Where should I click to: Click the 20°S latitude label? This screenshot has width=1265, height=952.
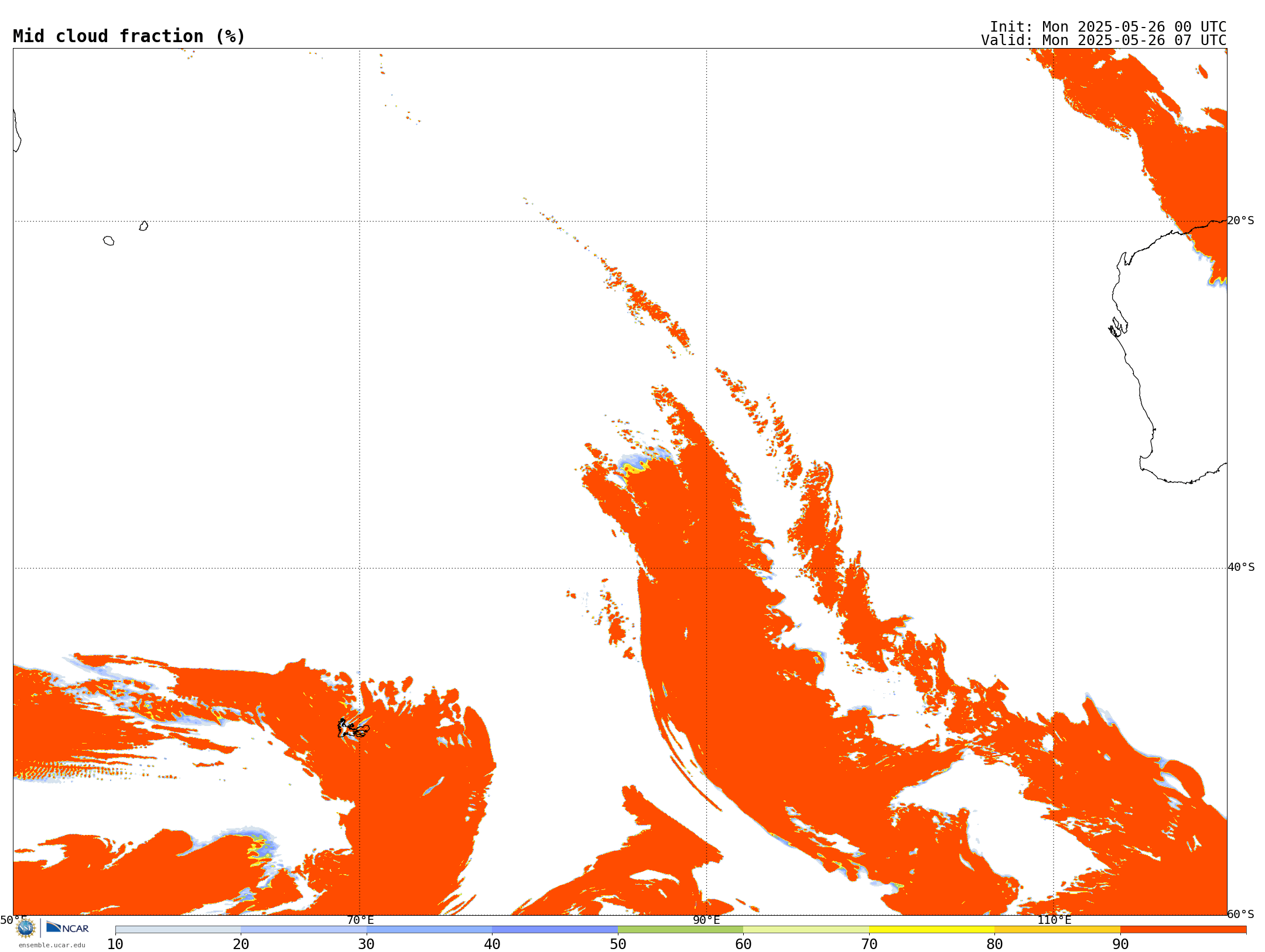1240,221
